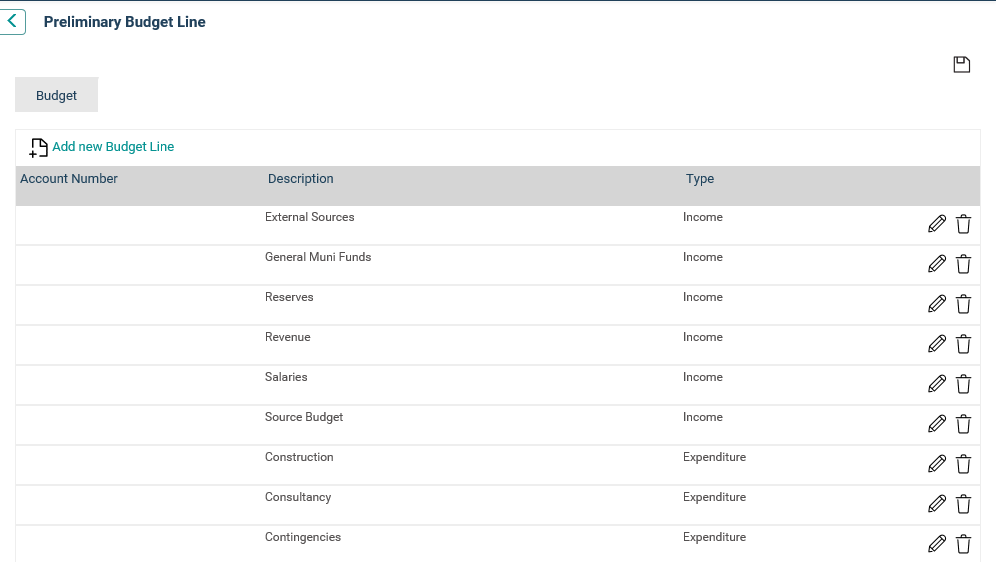The height and width of the screenshot is (562, 996).
Task: Delete the Consultancy row
Action: click(964, 504)
